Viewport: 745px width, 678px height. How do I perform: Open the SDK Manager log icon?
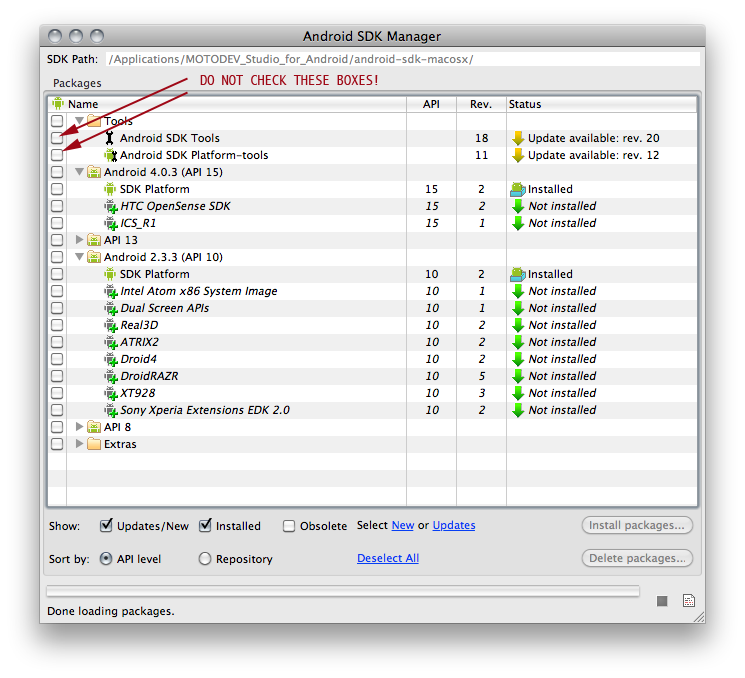(x=688, y=601)
